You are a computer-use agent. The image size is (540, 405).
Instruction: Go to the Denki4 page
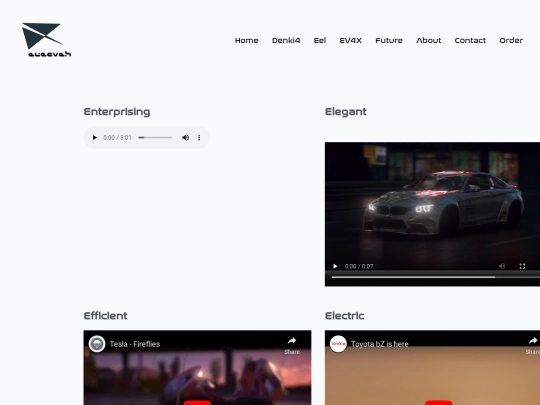point(286,40)
